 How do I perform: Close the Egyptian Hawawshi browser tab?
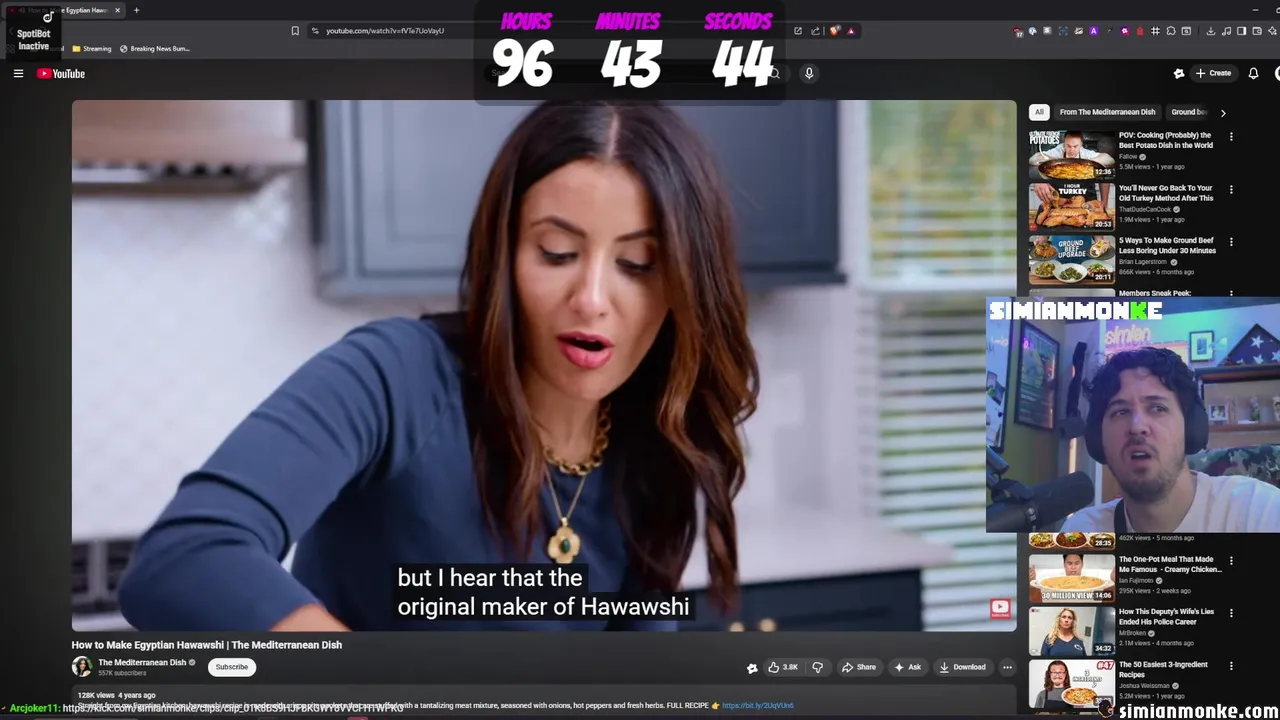click(117, 10)
